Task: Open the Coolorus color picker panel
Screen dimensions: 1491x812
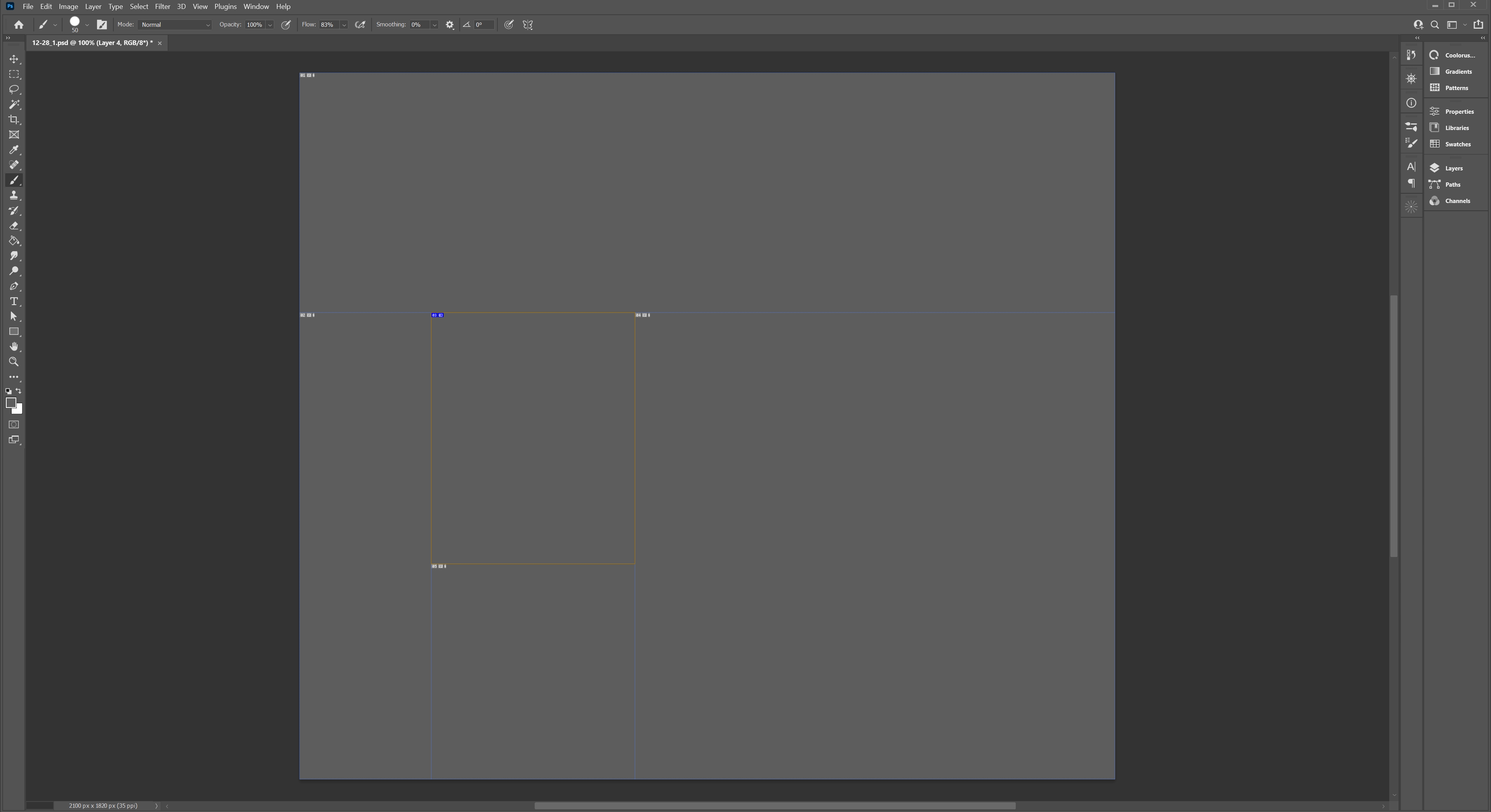Action: coord(1456,55)
